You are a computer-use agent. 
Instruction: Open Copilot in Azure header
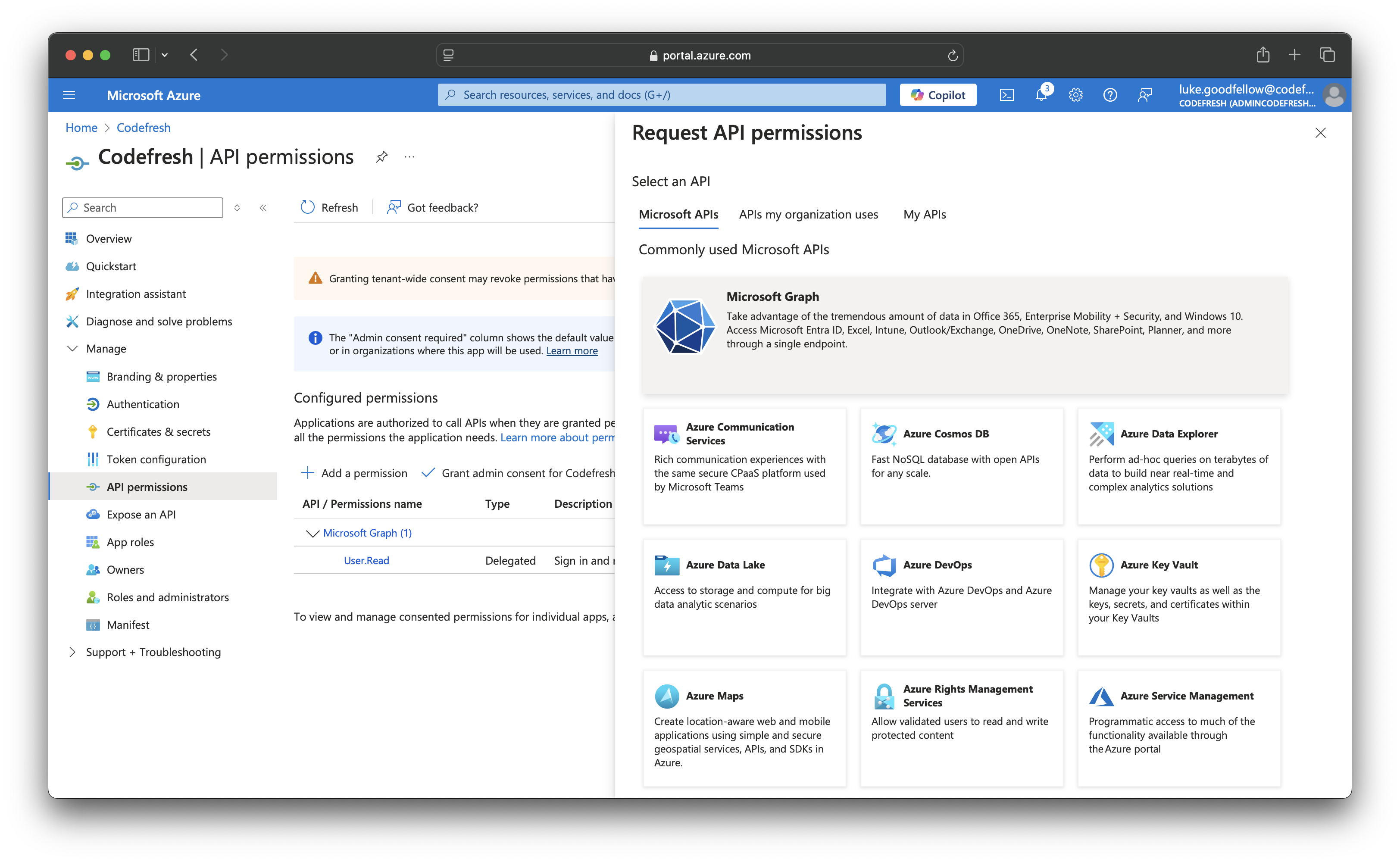937,95
